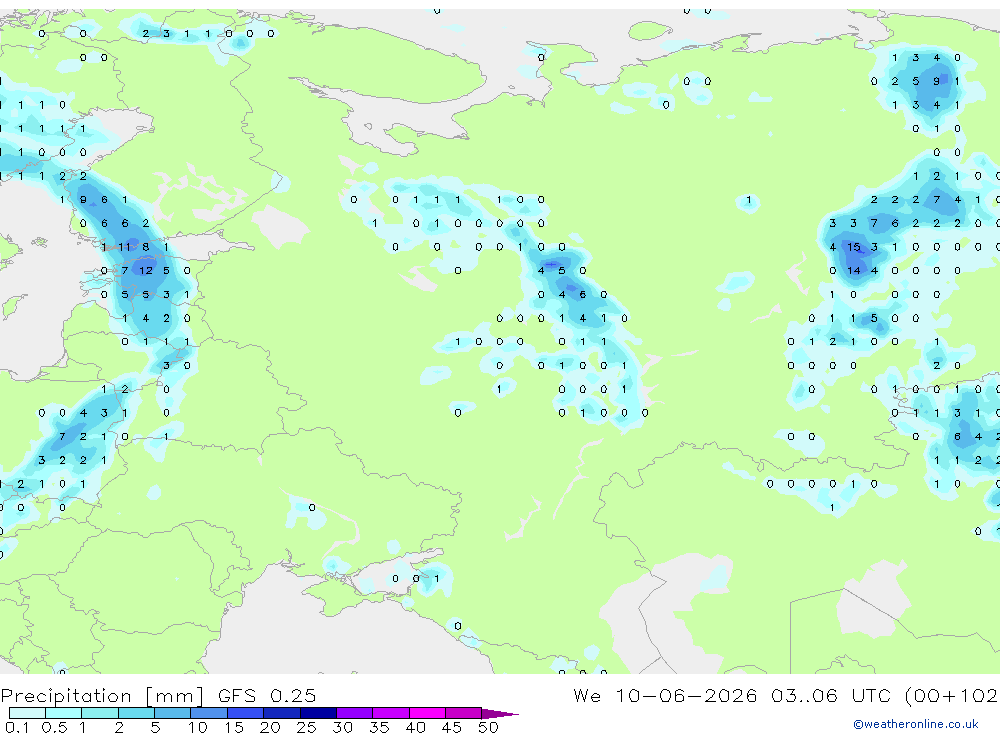
Task: Click the '40' legend scale label
Action: point(415,727)
